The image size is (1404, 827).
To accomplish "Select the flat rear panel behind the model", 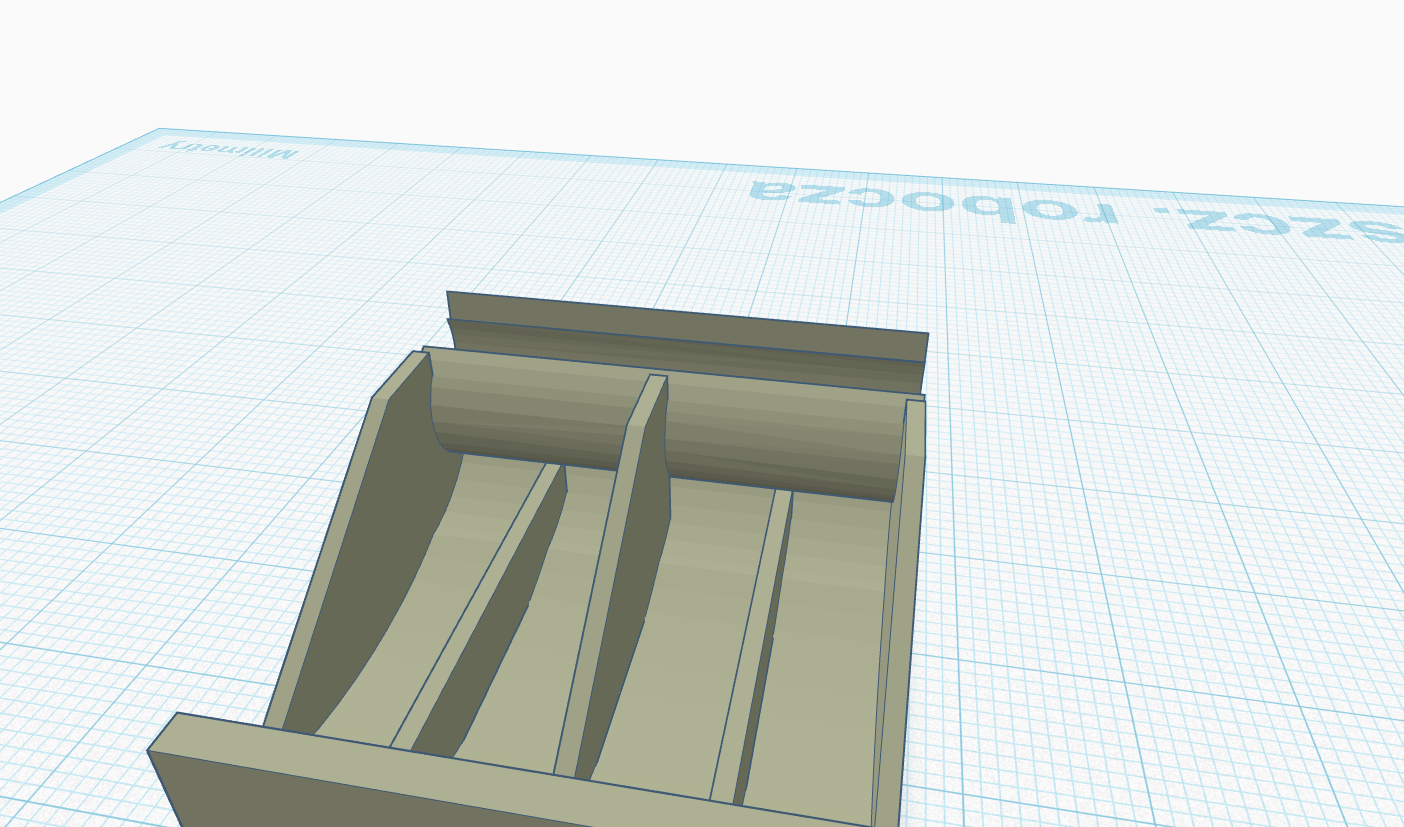I will 687,327.
